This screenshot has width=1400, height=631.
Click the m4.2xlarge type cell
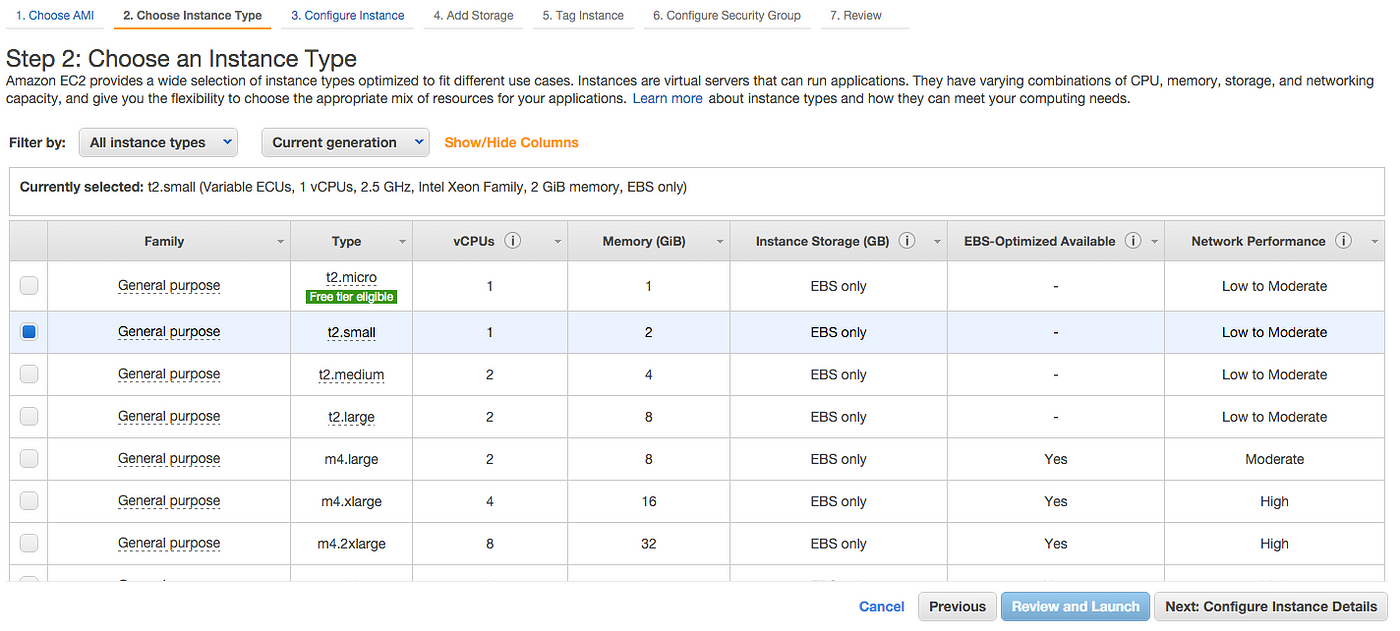[x=351, y=543]
